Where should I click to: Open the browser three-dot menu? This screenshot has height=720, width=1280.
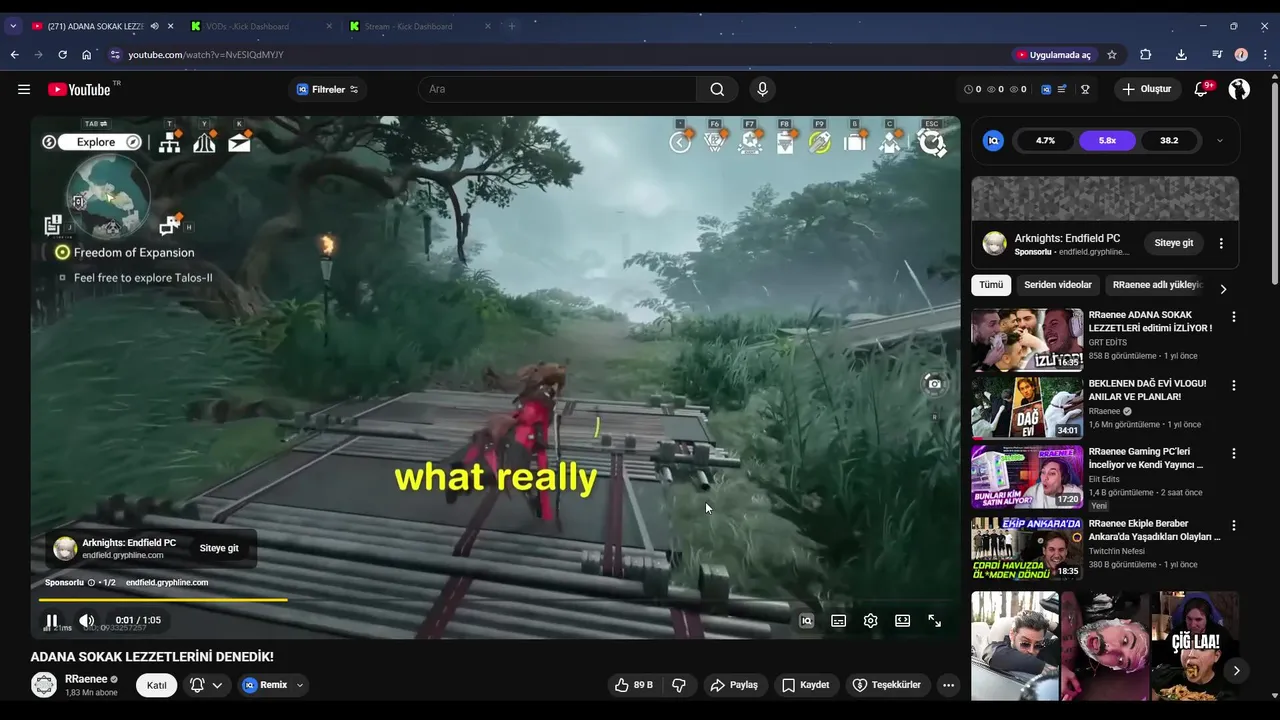pyautogui.click(x=1266, y=54)
